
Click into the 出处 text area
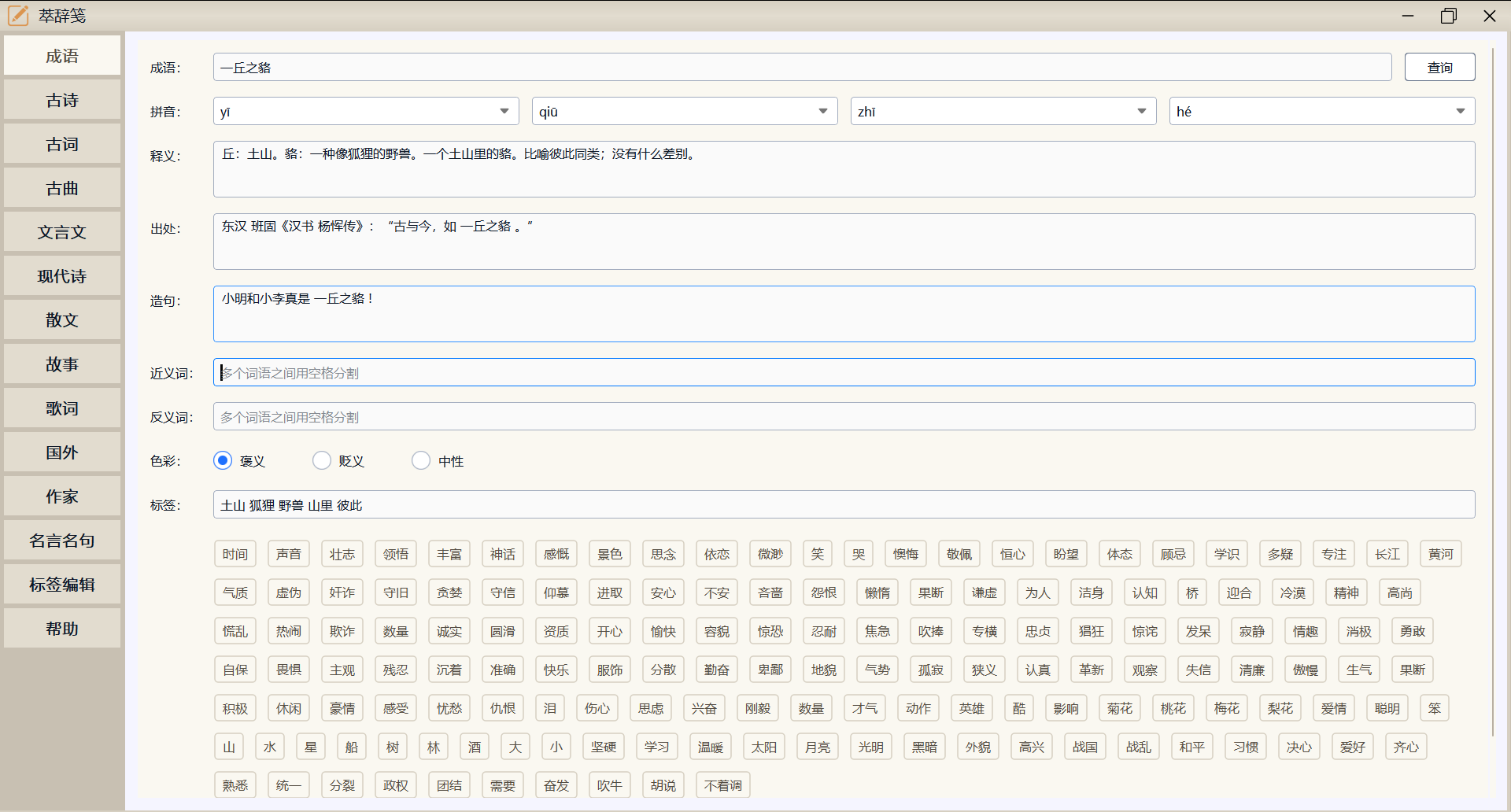click(x=844, y=242)
